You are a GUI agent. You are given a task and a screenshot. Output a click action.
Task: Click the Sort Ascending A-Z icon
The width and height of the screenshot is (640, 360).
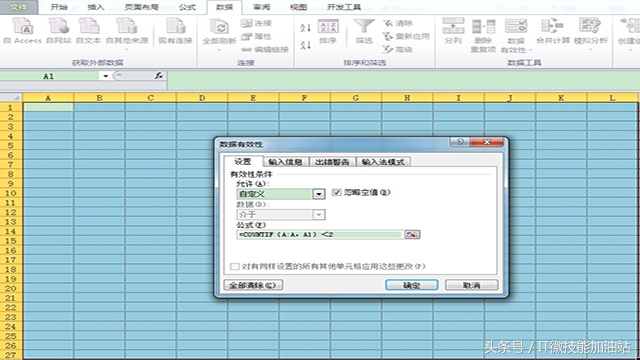tap(305, 28)
